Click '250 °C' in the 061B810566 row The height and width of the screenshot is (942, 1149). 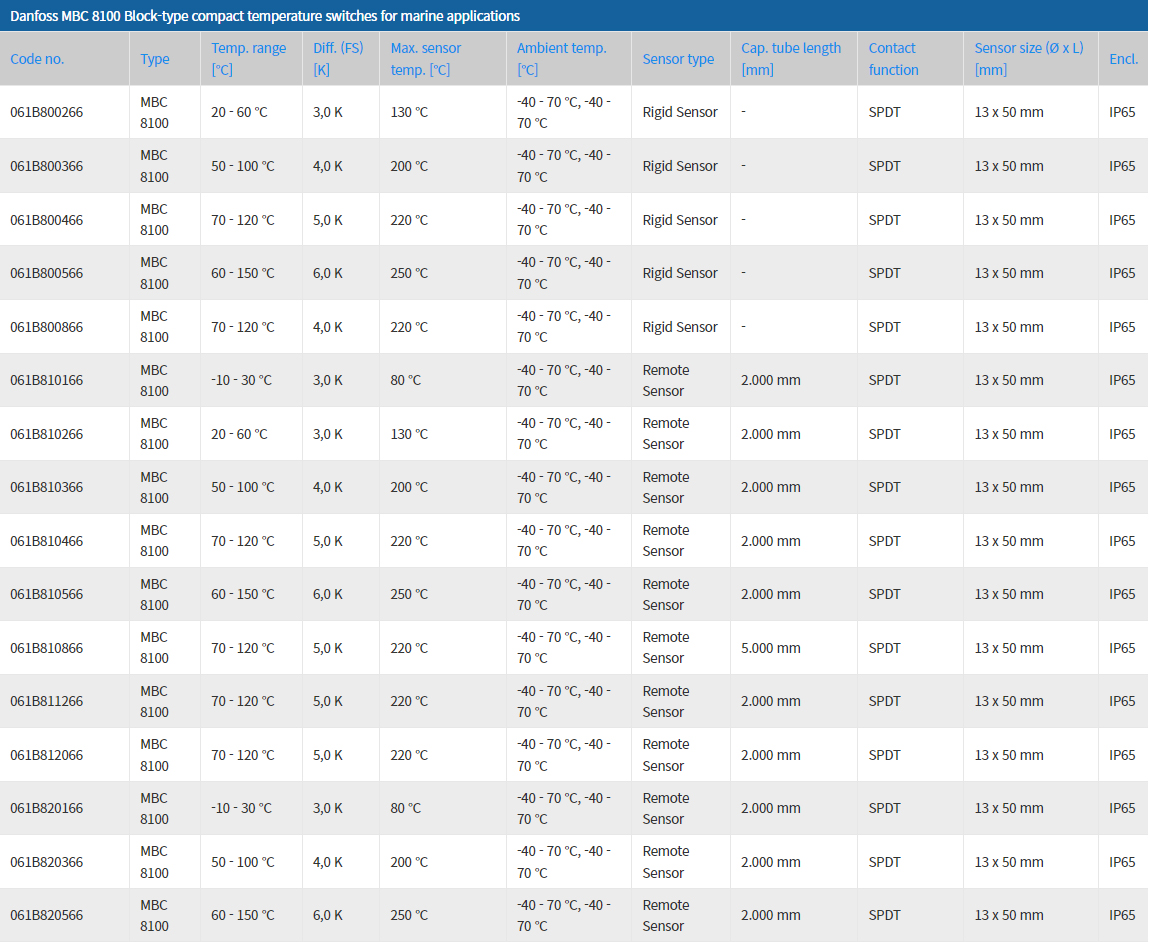click(410, 594)
